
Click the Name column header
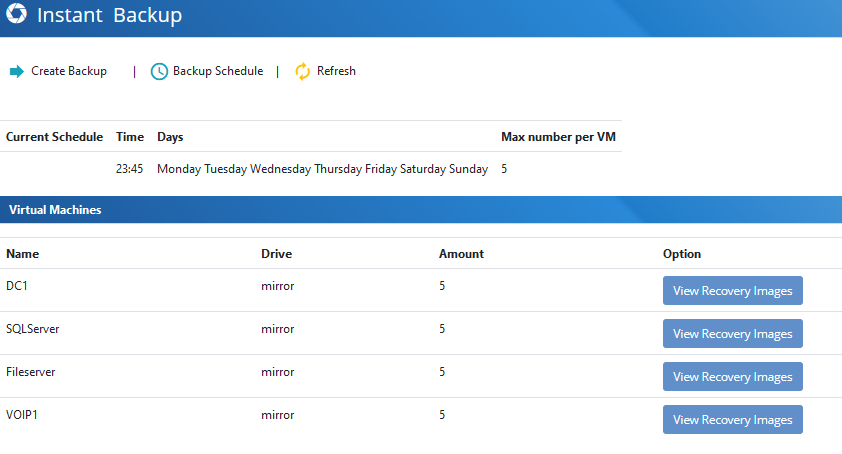pos(23,254)
